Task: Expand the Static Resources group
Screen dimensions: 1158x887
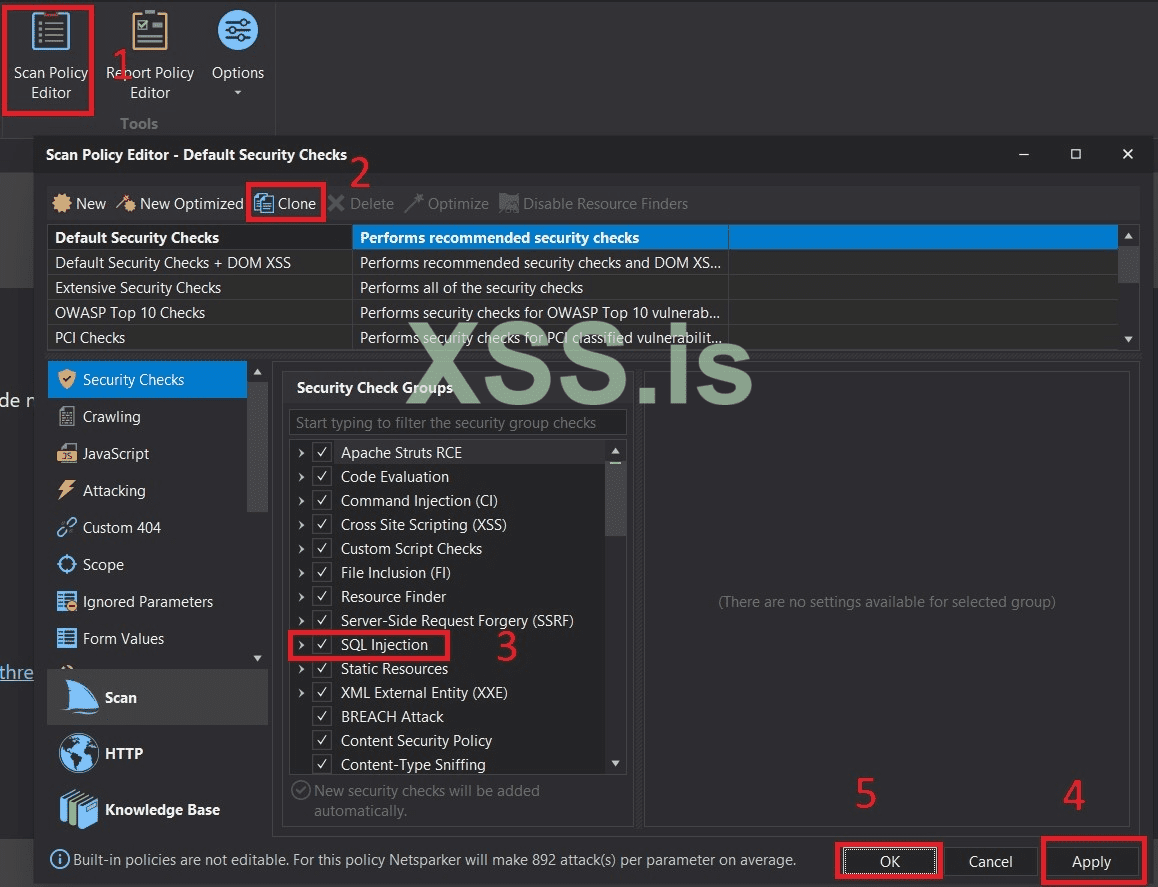Action: point(301,668)
